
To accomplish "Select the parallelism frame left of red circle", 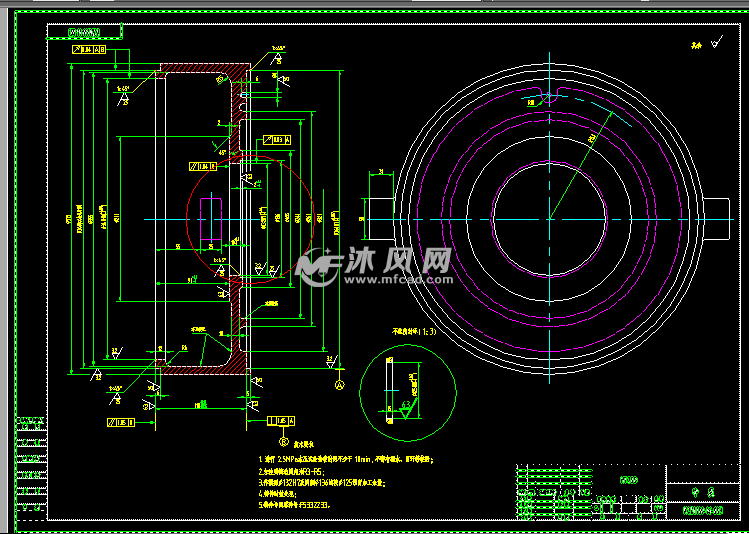I will 203,166.
